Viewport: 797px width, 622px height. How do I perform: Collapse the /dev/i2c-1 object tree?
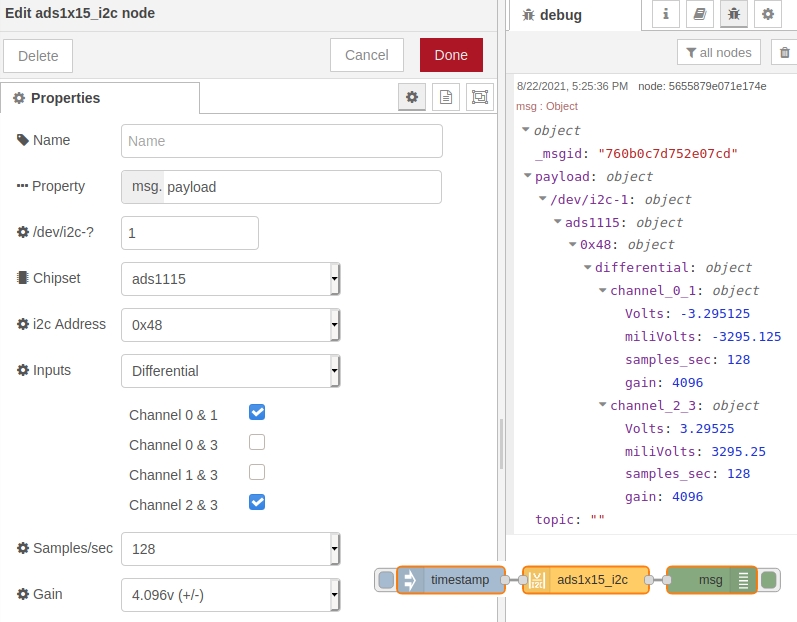542,199
